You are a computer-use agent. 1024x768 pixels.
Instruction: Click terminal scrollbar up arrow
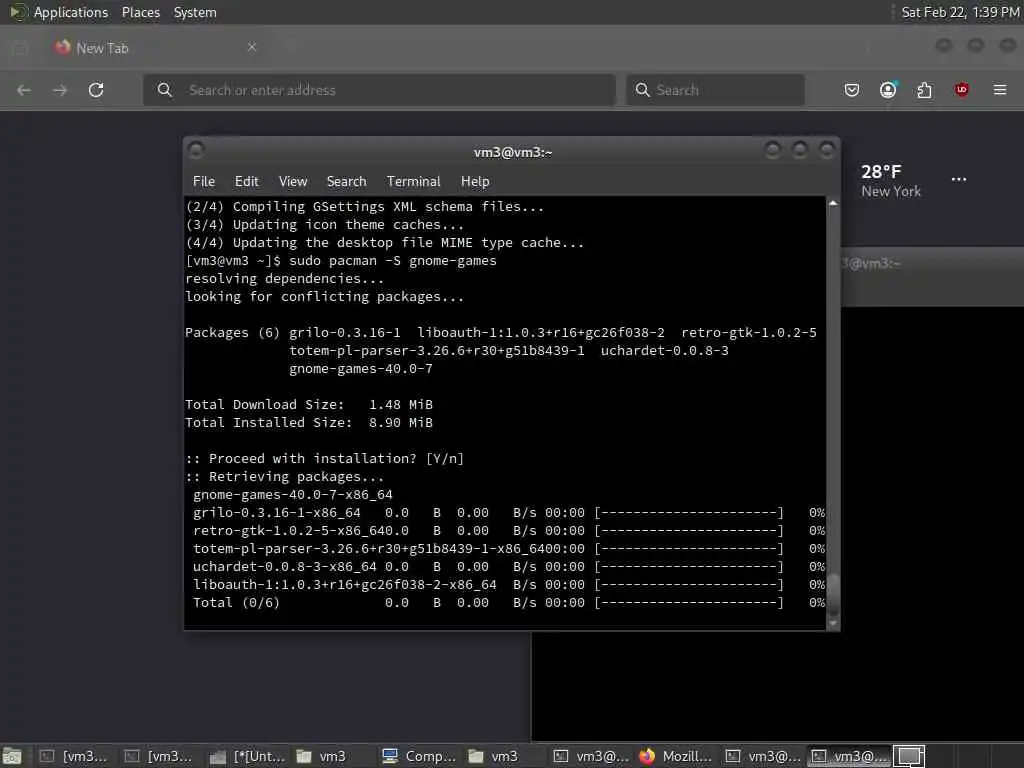pos(833,203)
